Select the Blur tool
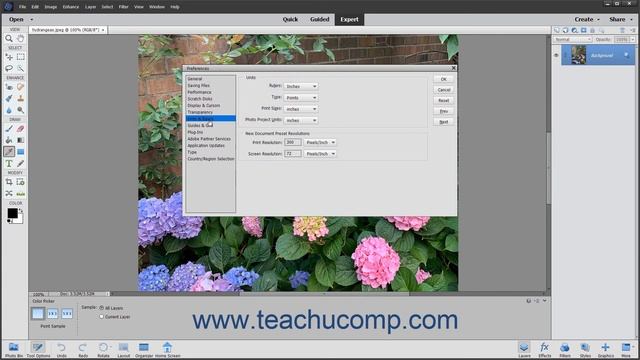 (x=9, y=110)
